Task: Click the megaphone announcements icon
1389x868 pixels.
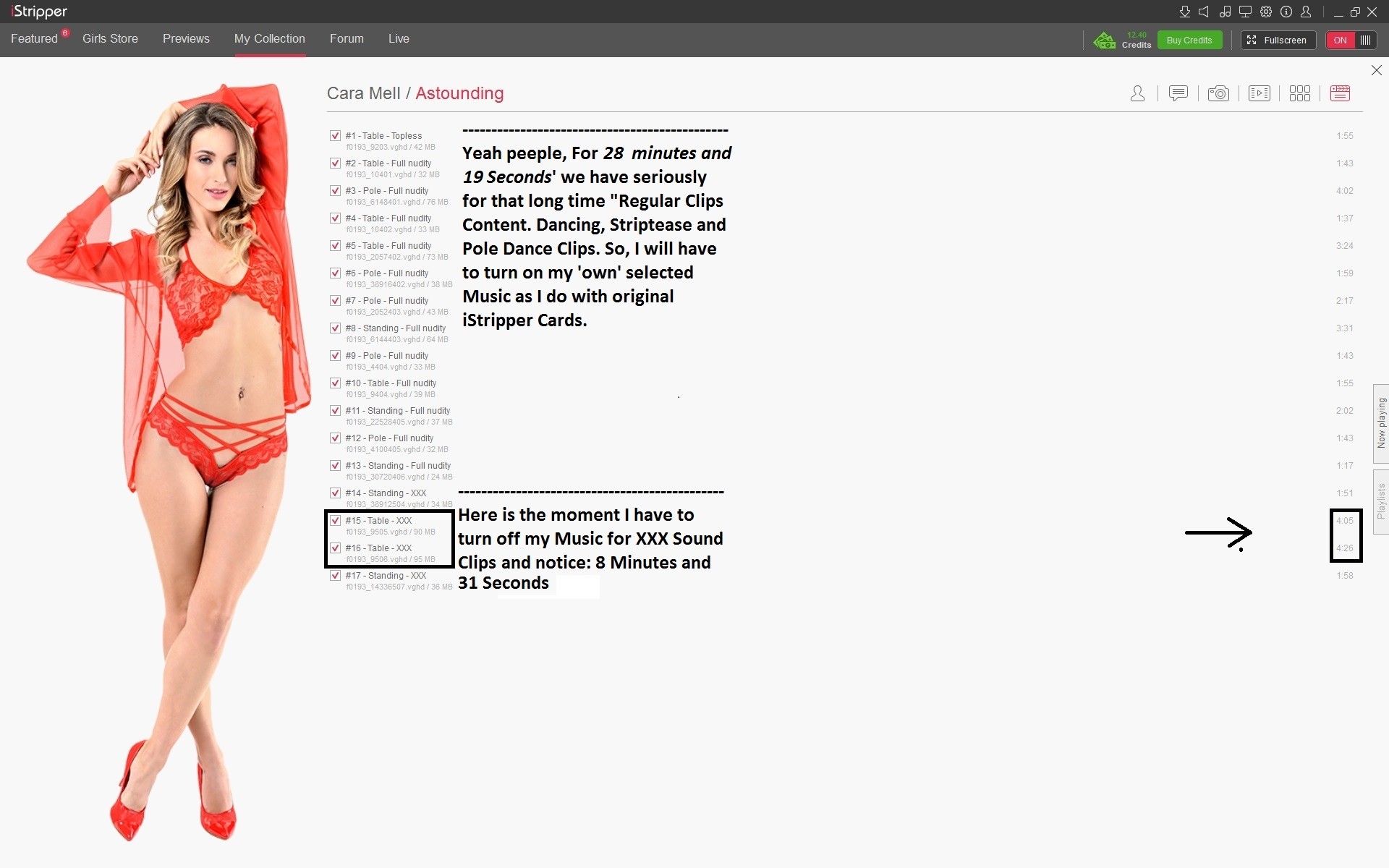Action: tap(1204, 12)
